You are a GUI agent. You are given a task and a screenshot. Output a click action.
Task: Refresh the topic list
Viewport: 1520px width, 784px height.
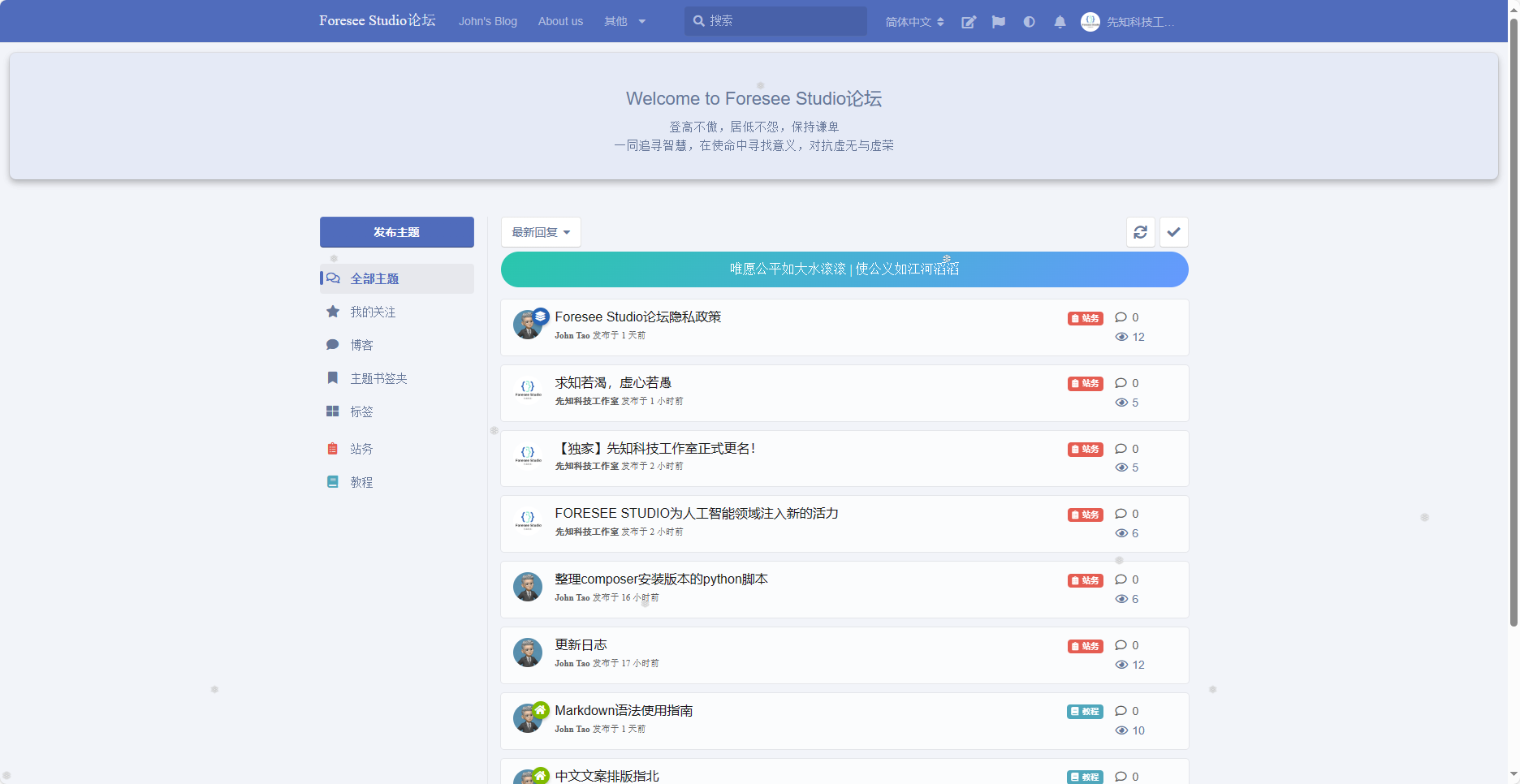pos(1140,232)
